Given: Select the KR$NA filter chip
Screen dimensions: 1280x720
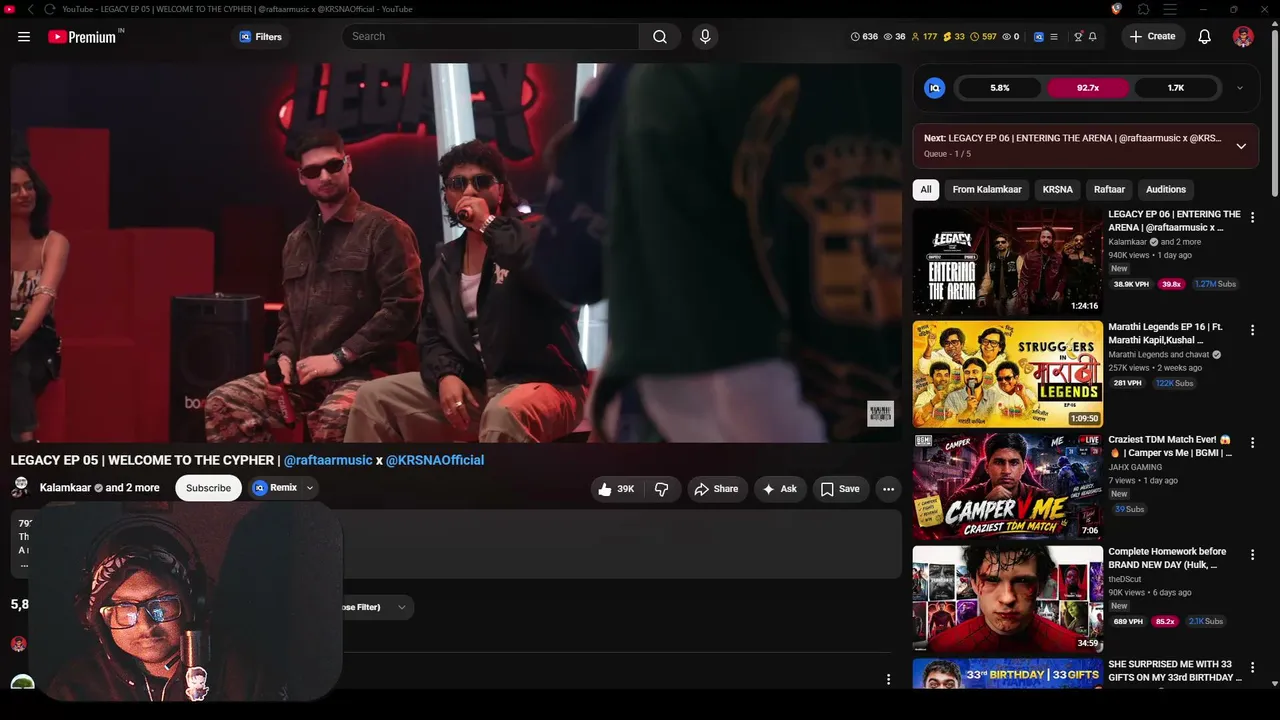Looking at the screenshot, I should [1058, 189].
